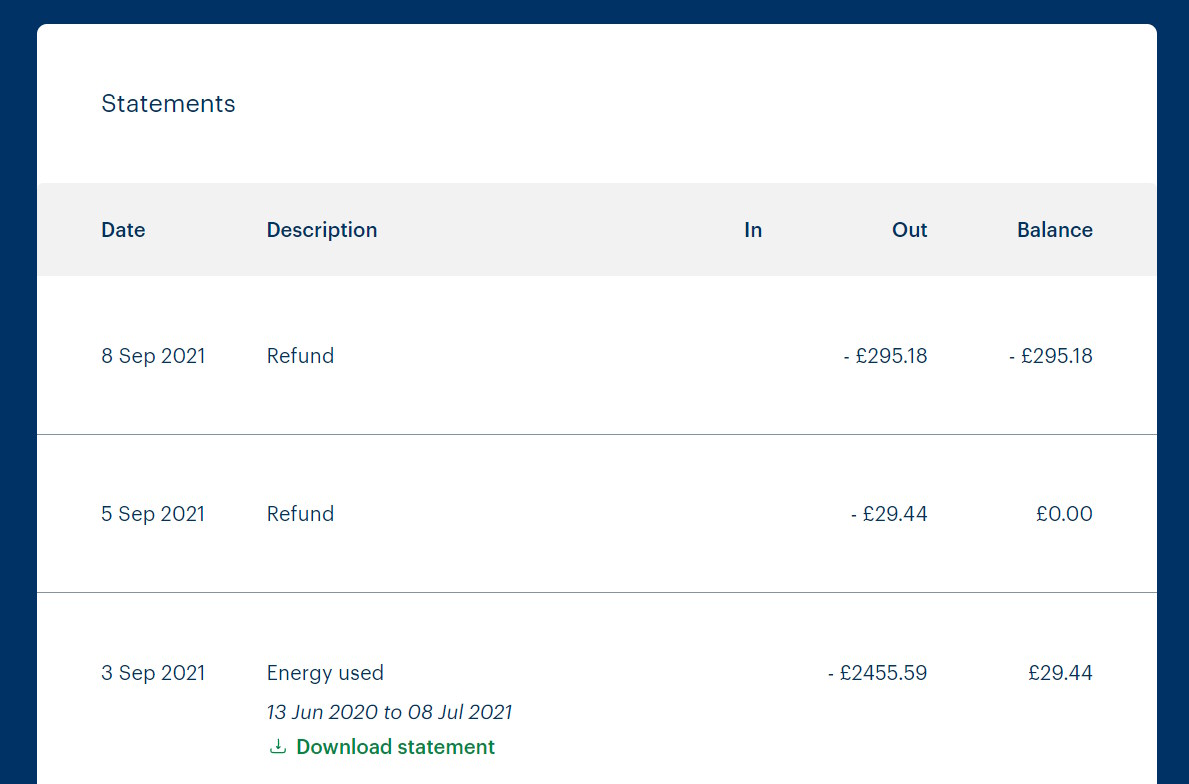Screen dimensions: 1189x784
Task: Click the Balance column header
Action: click(1055, 230)
